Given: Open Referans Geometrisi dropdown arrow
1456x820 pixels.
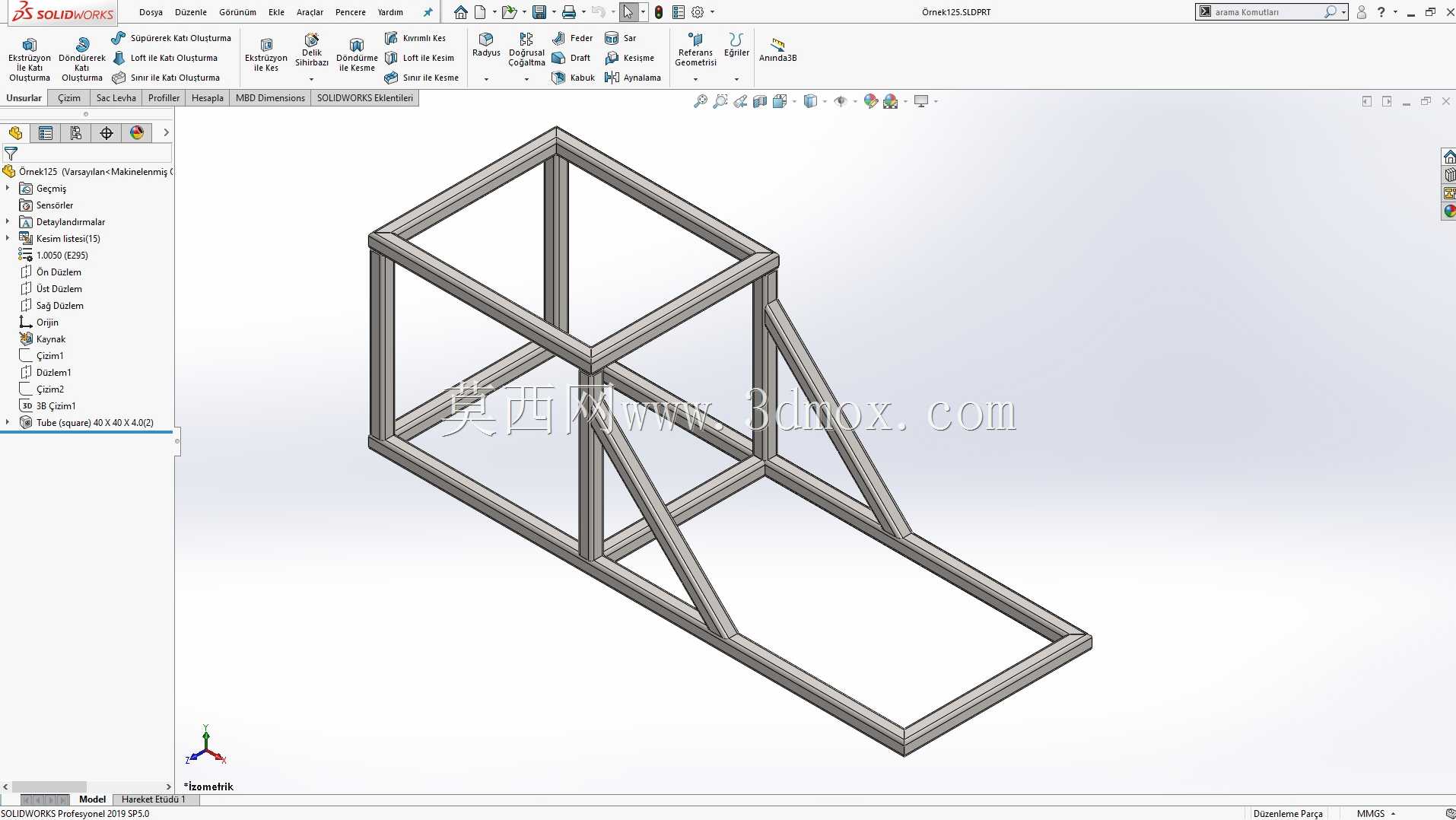Looking at the screenshot, I should pyautogui.click(x=695, y=79).
